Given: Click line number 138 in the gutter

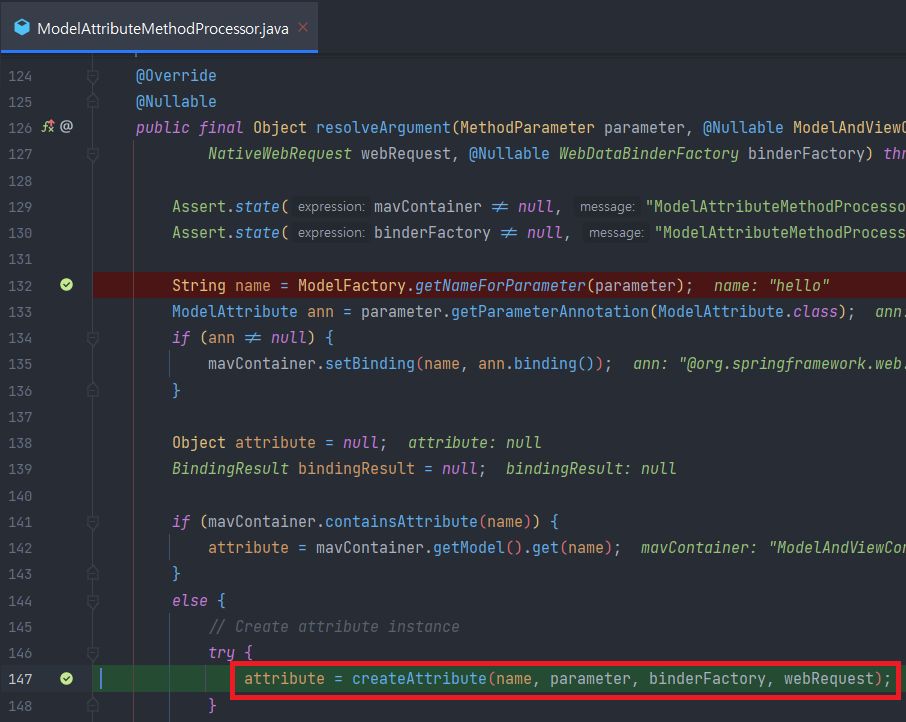Looking at the screenshot, I should coord(20,443).
